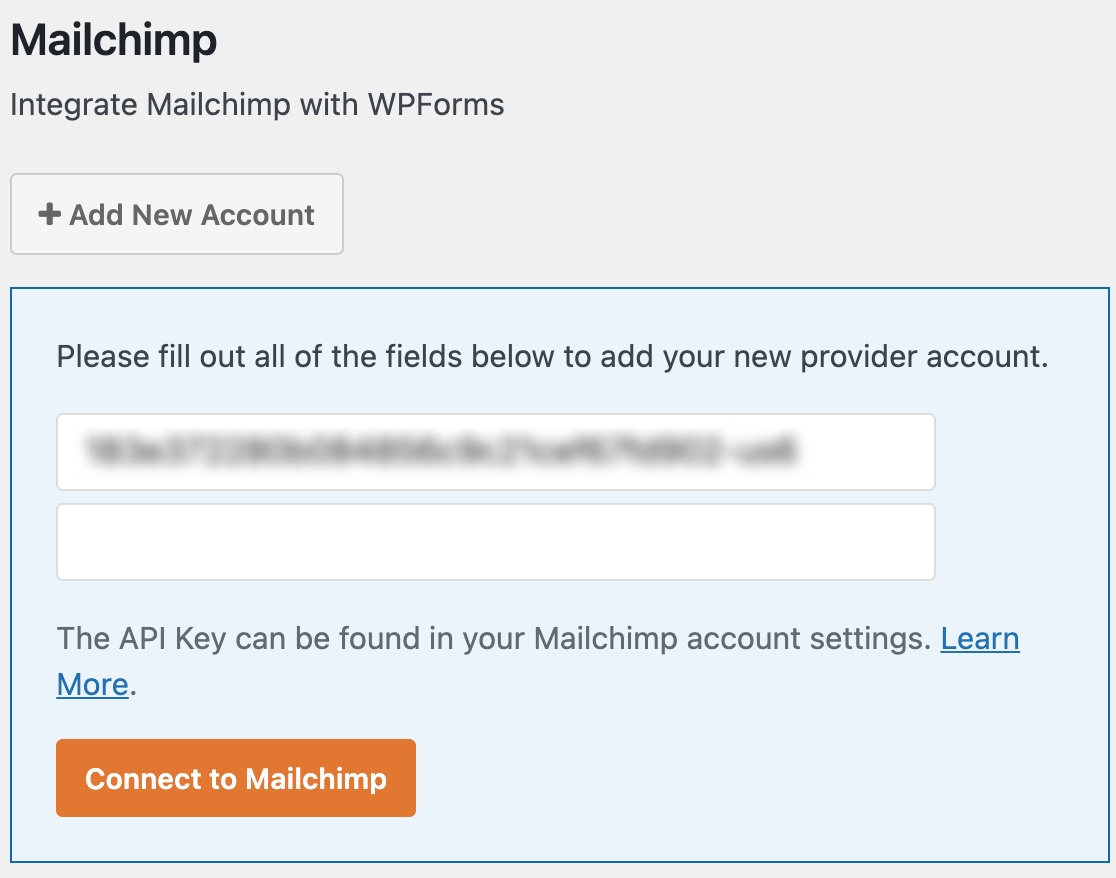
Task: Click the plus icon on Add New Account
Action: pos(49,215)
